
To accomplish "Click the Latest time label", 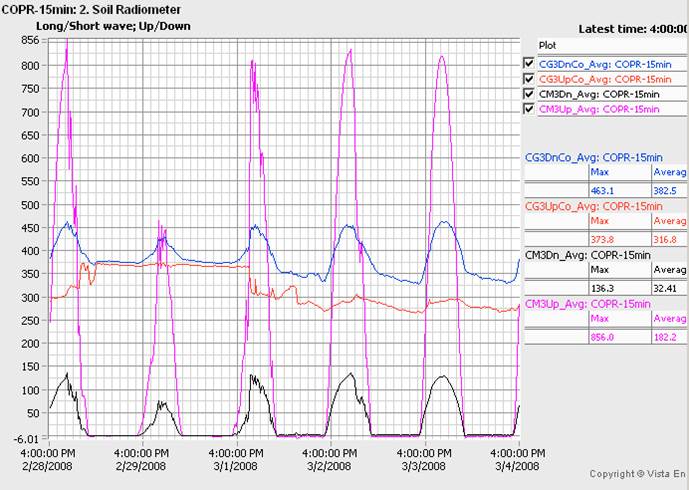I will [x=633, y=29].
